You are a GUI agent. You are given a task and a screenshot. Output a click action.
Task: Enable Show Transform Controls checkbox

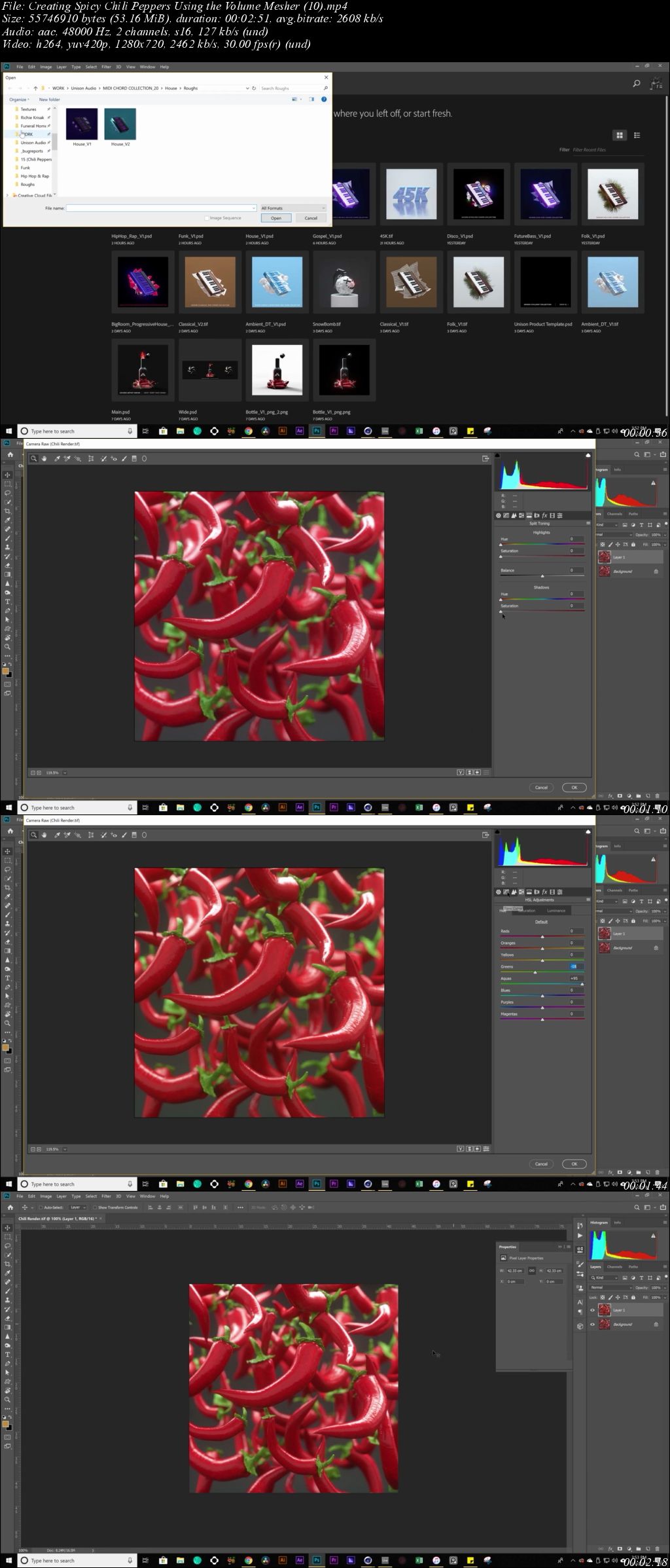(95, 1207)
